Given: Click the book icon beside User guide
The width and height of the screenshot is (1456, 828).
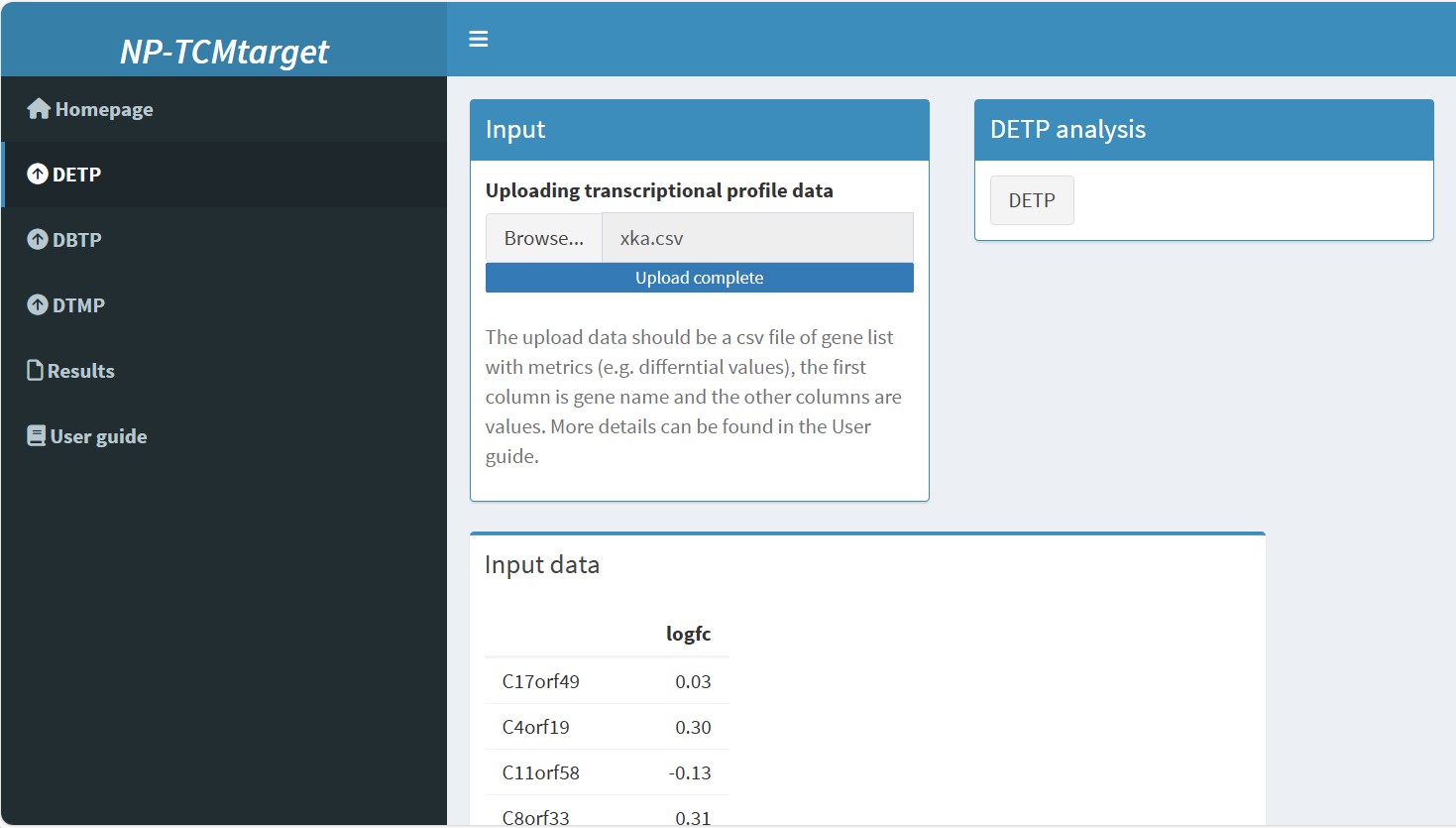Looking at the screenshot, I should [37, 435].
